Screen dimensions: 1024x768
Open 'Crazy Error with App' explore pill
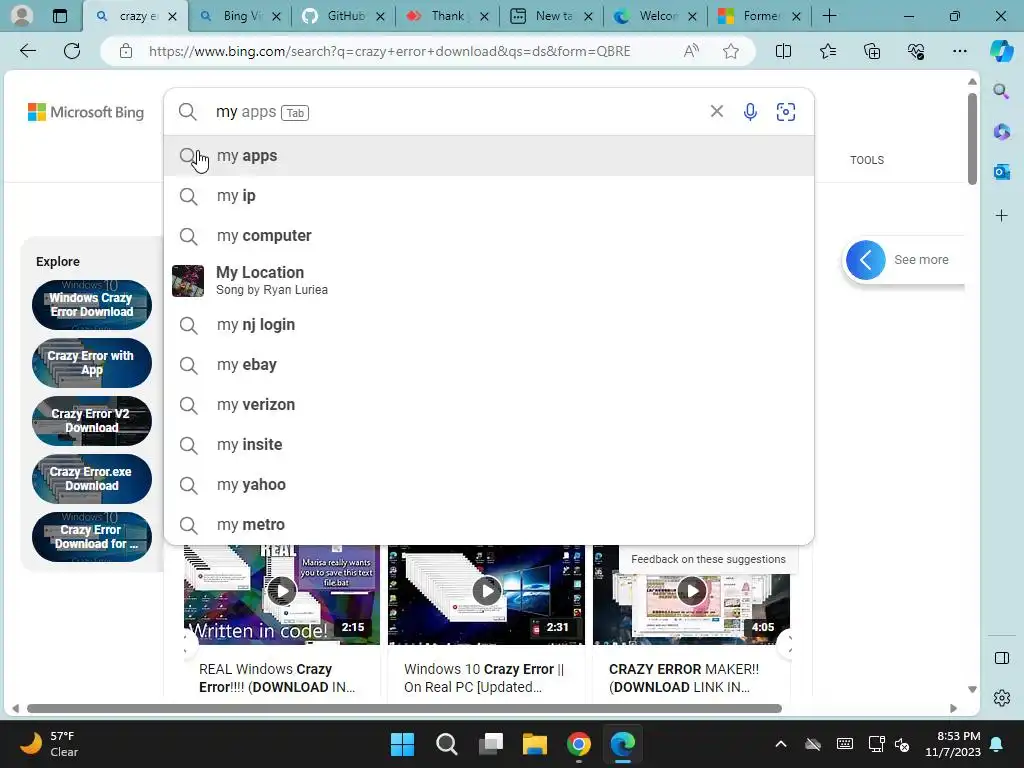click(x=91, y=363)
